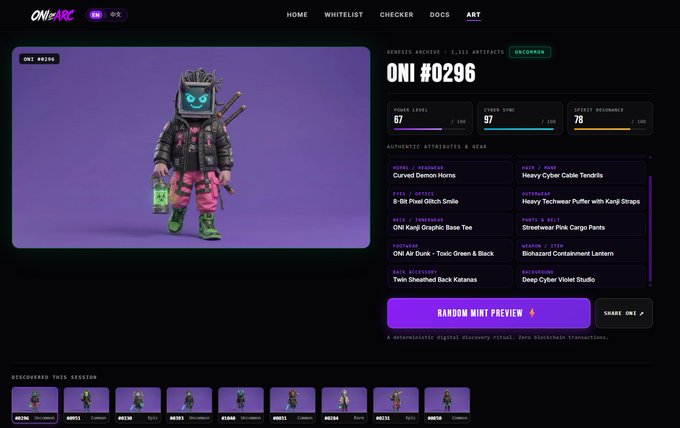Click the Spirit Resonance progress bar
The width and height of the screenshot is (680, 428).
pos(610,129)
